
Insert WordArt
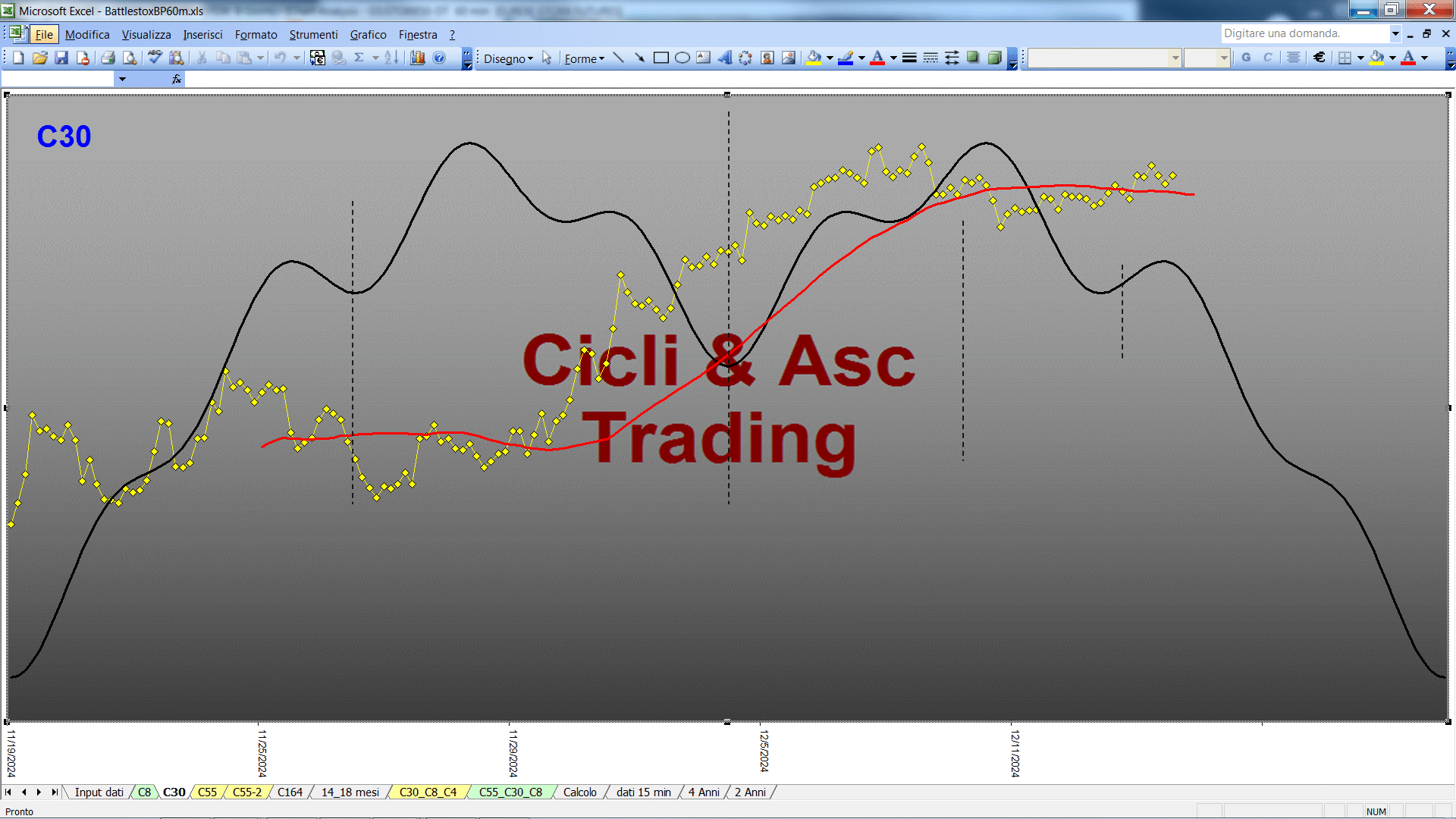point(725,58)
